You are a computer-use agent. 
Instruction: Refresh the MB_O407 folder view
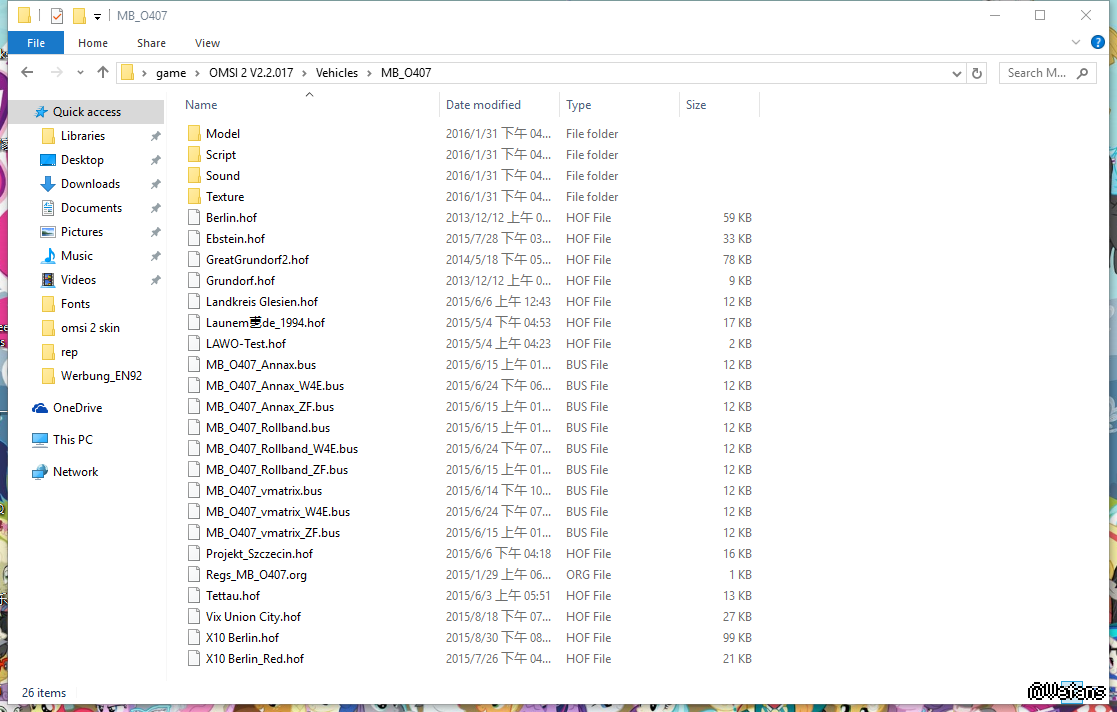point(977,73)
